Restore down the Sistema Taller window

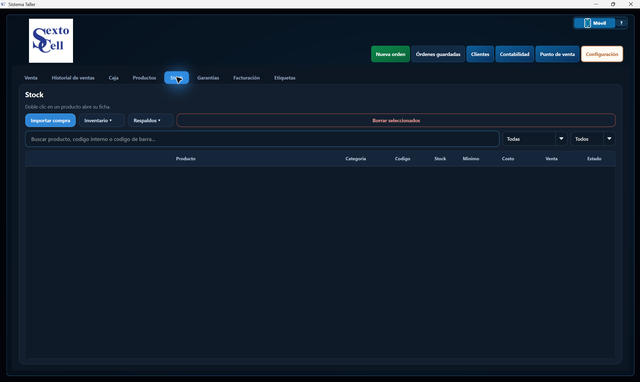click(613, 4)
